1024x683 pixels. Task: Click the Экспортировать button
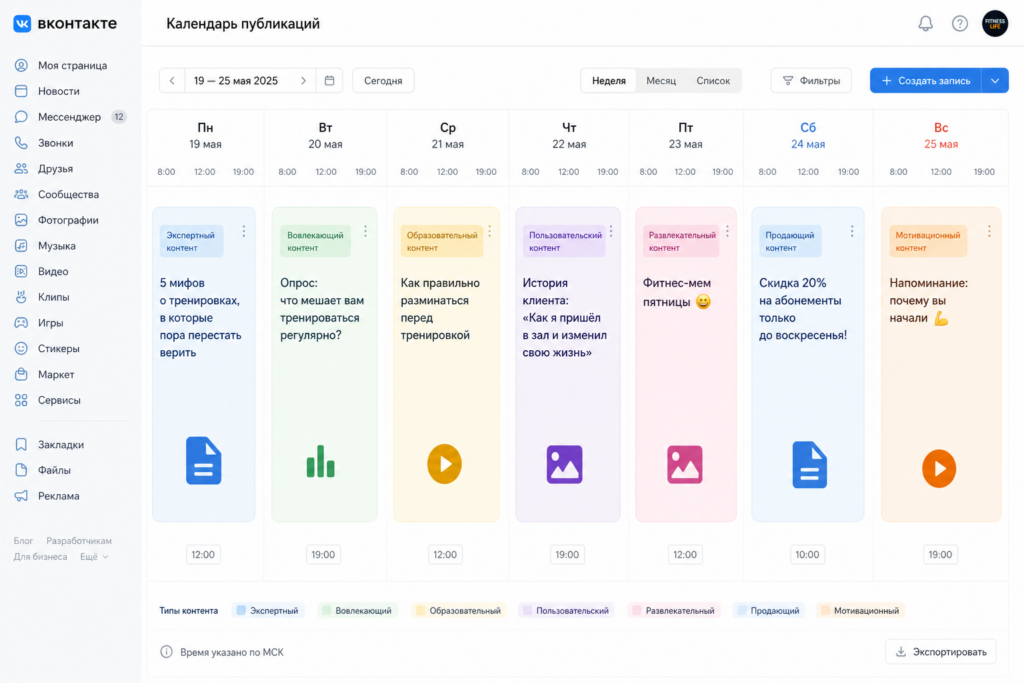coord(941,652)
